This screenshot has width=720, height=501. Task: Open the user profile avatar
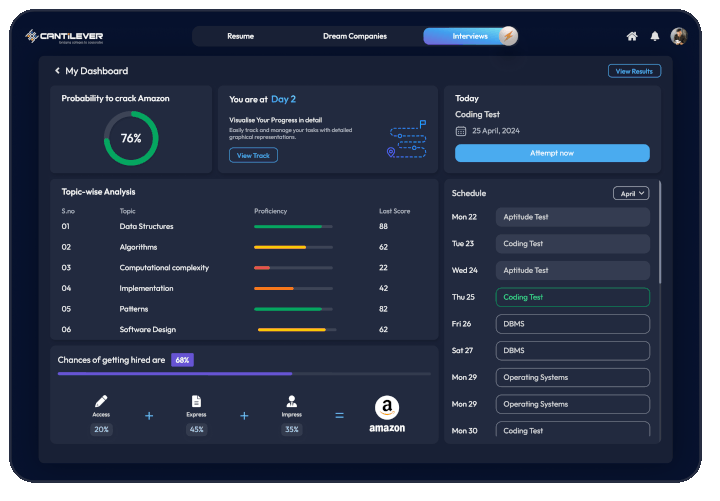click(679, 36)
